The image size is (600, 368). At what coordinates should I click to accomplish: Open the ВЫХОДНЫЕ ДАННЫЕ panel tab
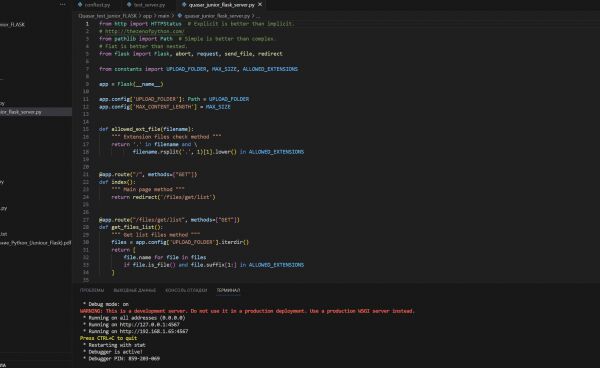135,290
